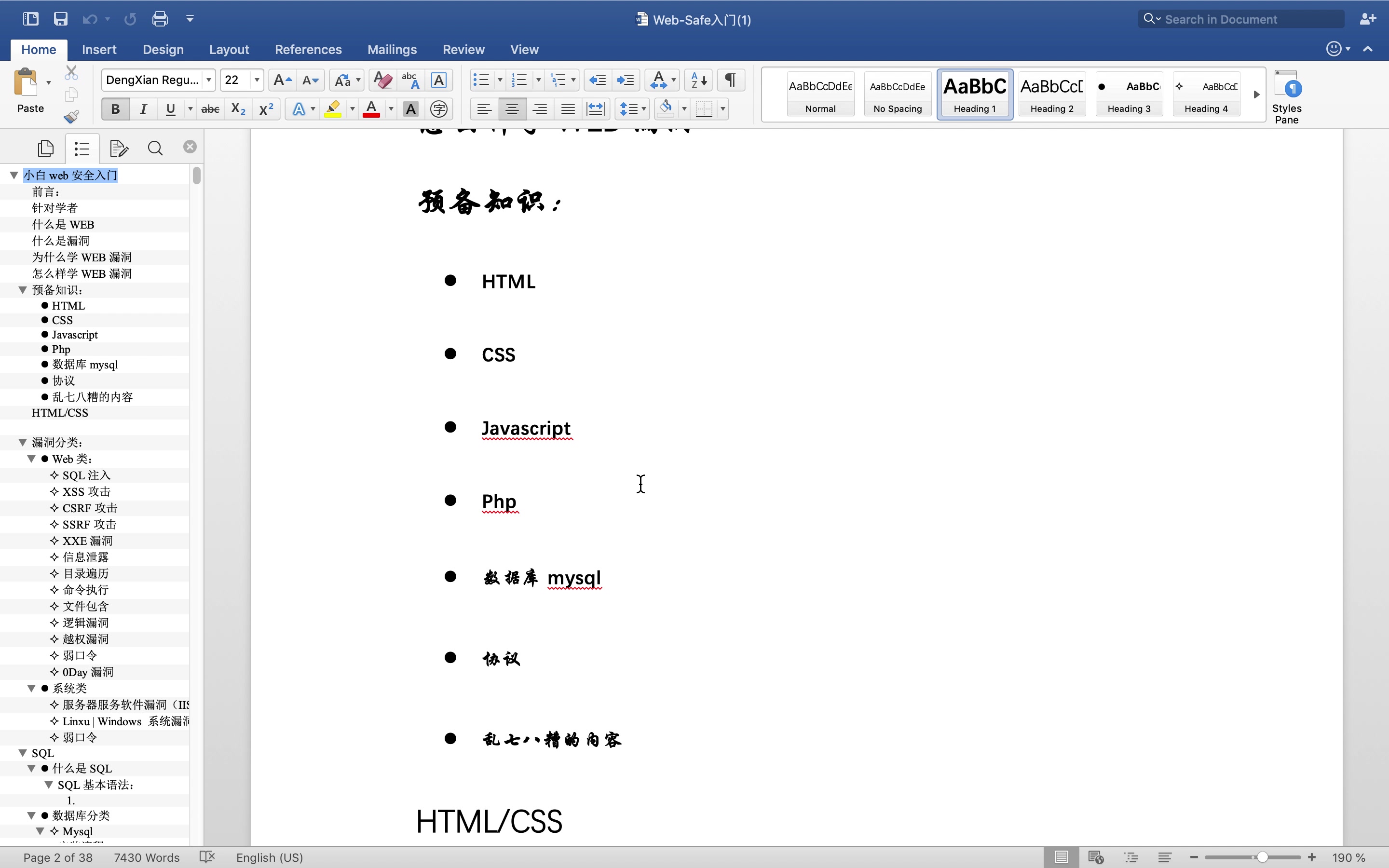The height and width of the screenshot is (868, 1389).
Task: Open the Print dialog from Quick Access
Action: tap(160, 18)
